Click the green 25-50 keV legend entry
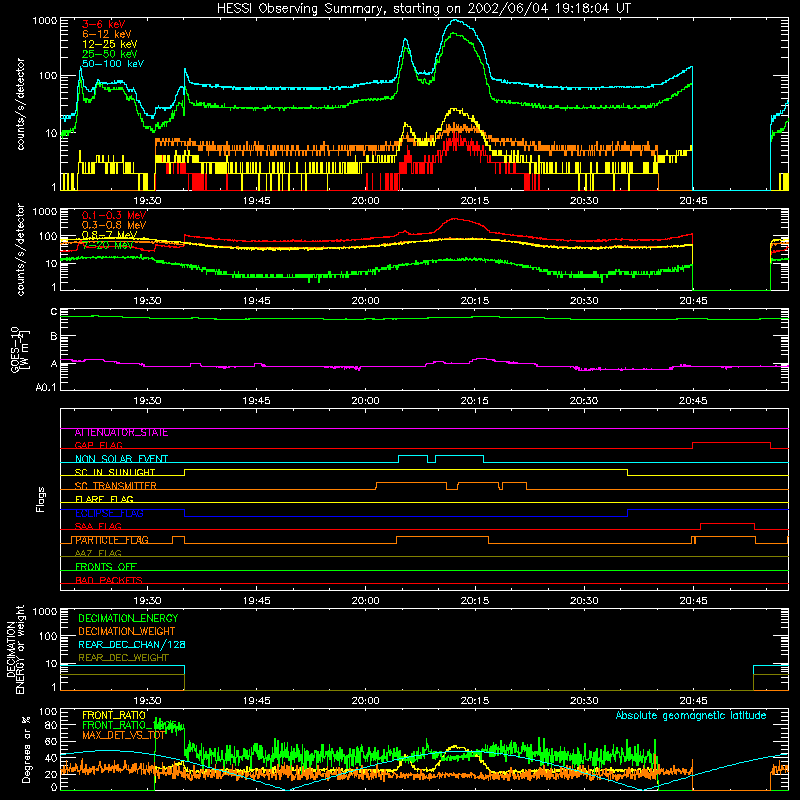This screenshot has width=800, height=800. click(x=110, y=54)
